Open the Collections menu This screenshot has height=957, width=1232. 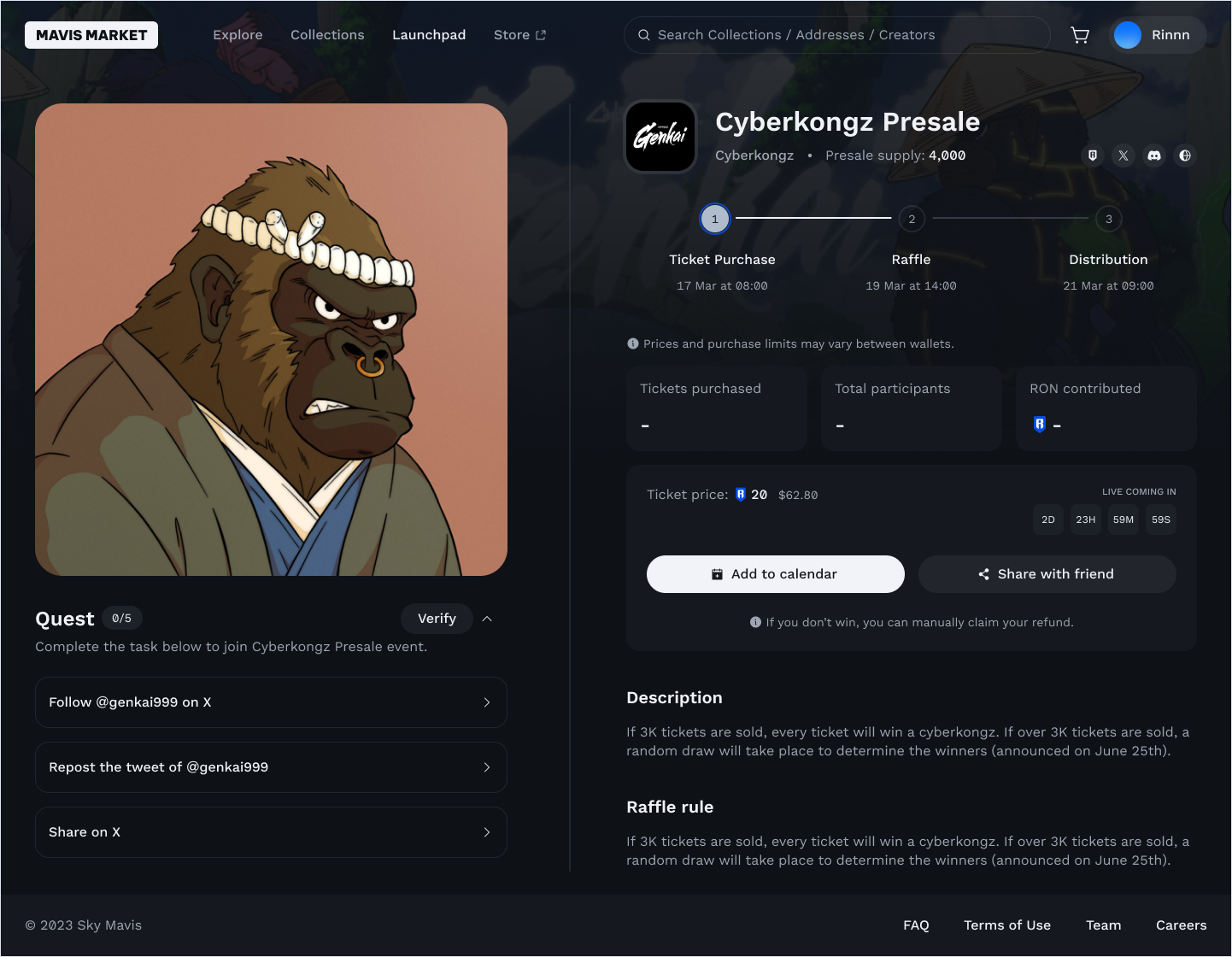[x=327, y=35]
